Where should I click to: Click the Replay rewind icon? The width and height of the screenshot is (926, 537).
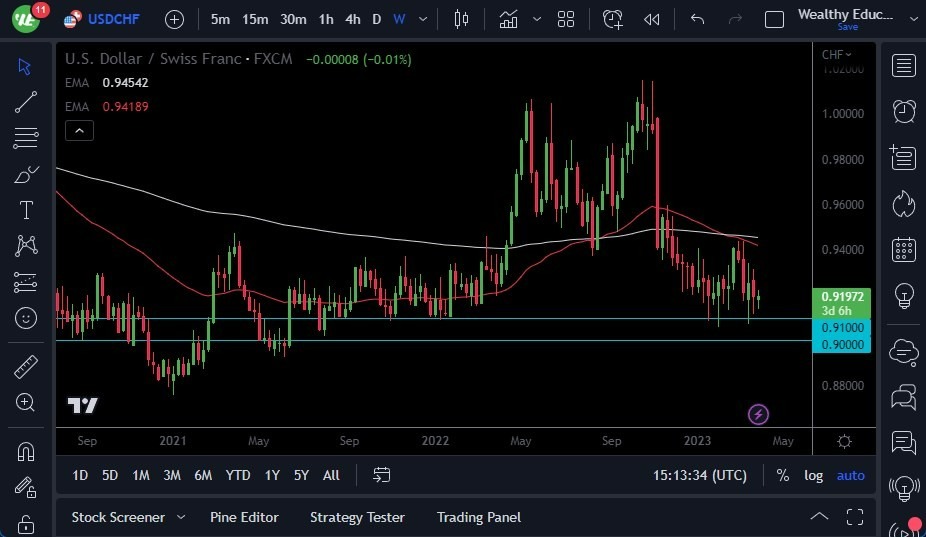(x=652, y=19)
